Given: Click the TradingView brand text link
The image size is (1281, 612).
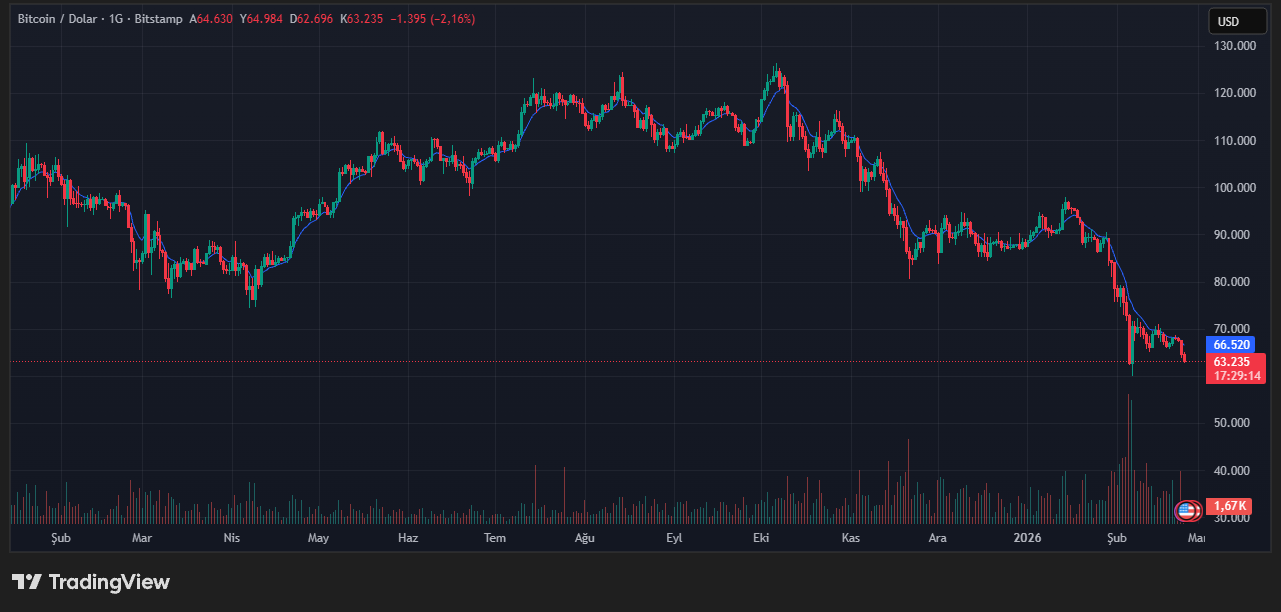Looking at the screenshot, I should [109, 582].
